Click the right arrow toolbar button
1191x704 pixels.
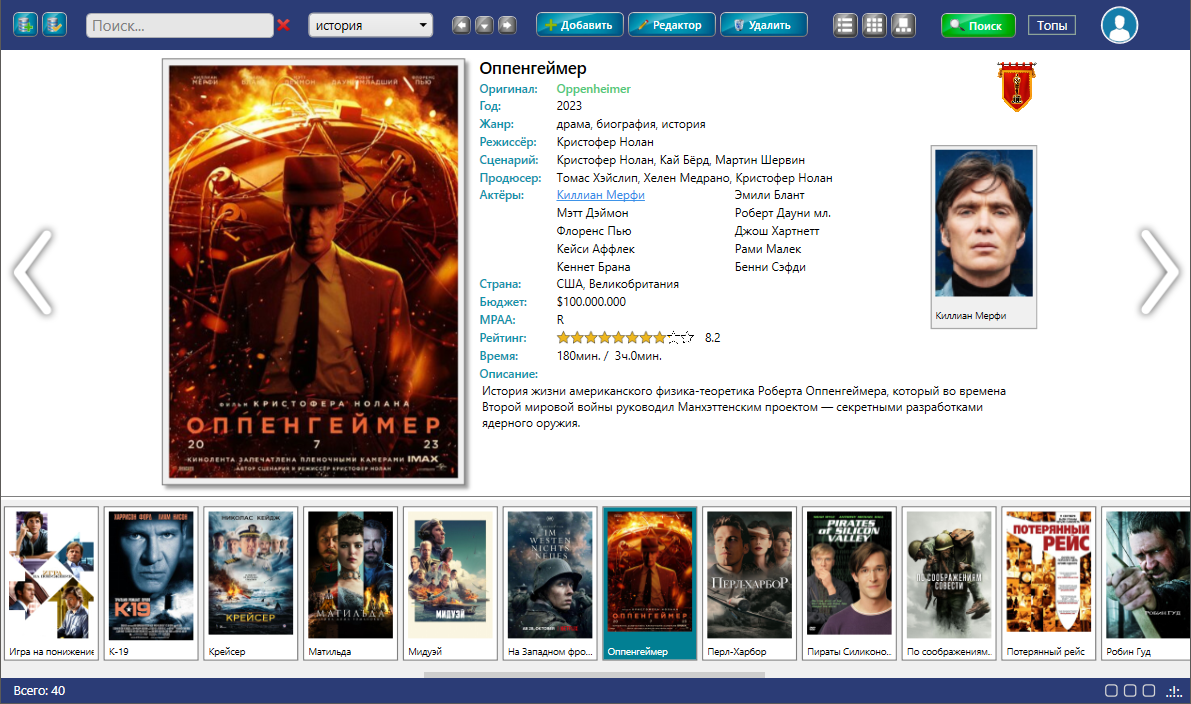coord(507,25)
